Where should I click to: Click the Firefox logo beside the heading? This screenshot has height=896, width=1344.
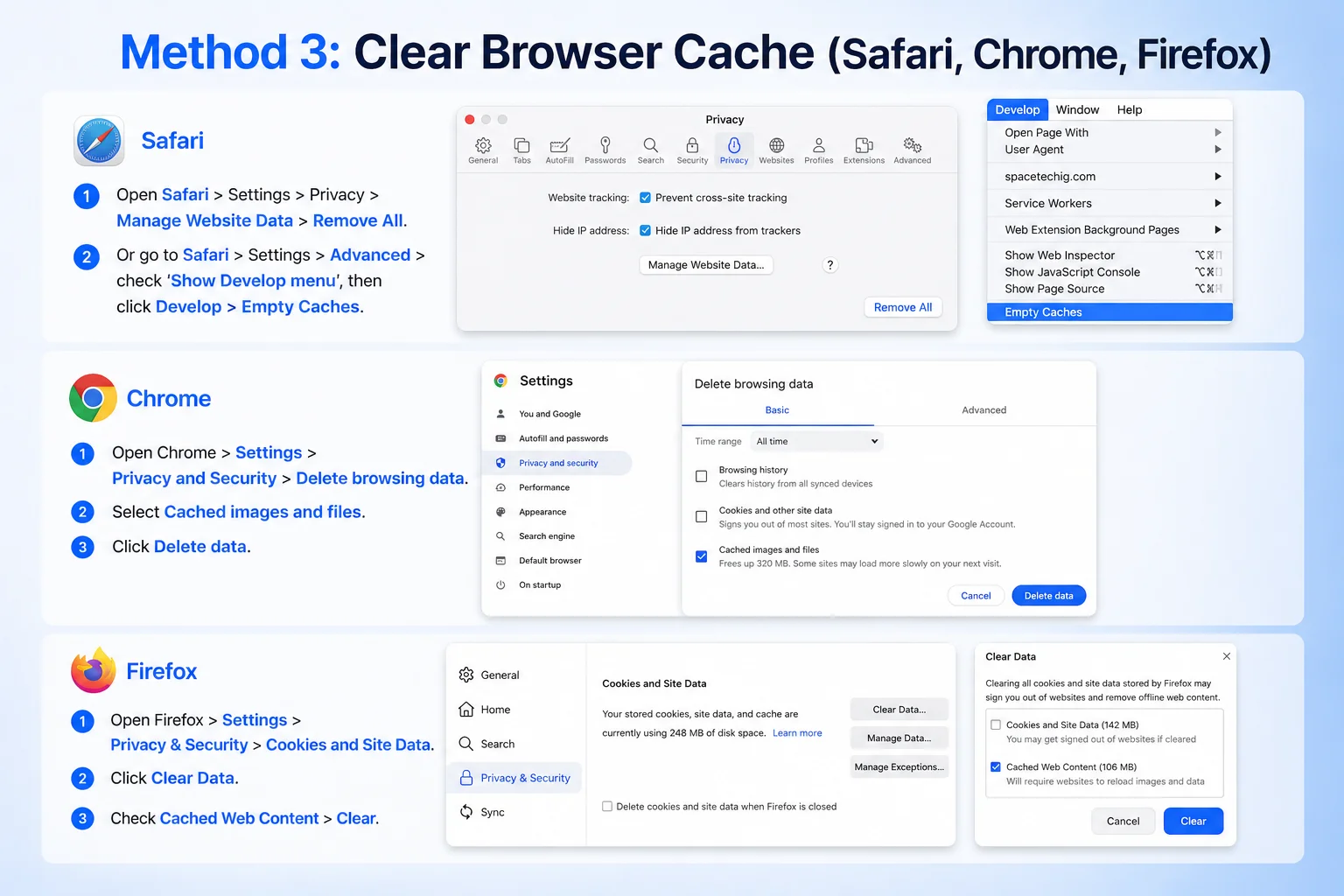pyautogui.click(x=94, y=671)
